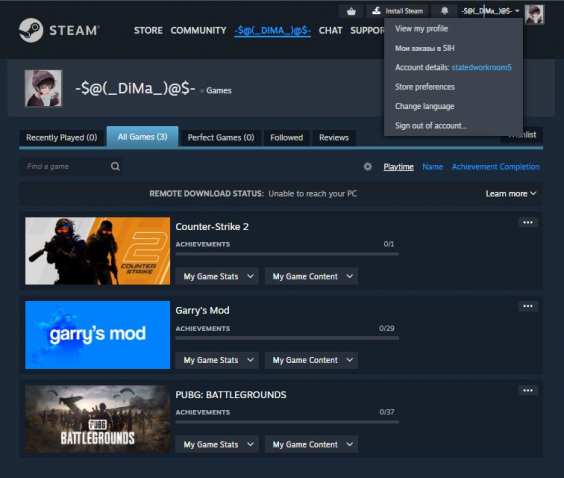Open three-dots menu for Counter-Strike 2
Screen dimensions: 564x478
click(528, 222)
